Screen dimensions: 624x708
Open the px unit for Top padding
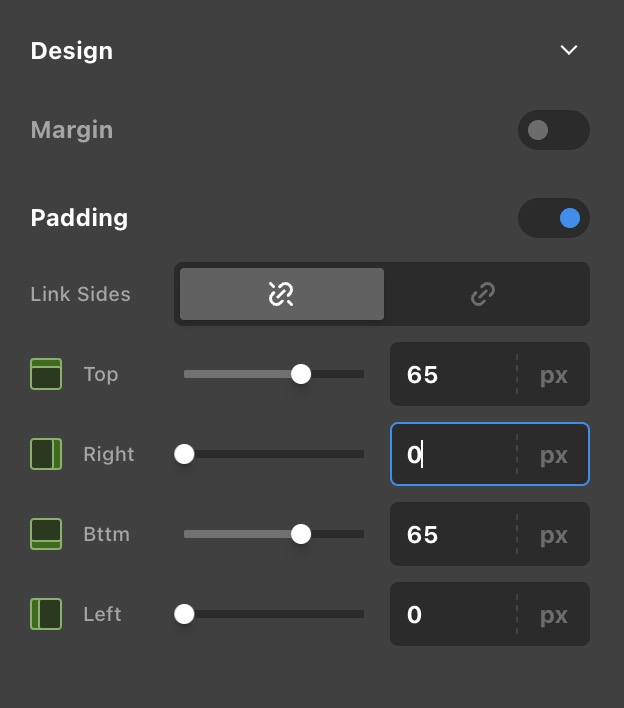point(553,375)
